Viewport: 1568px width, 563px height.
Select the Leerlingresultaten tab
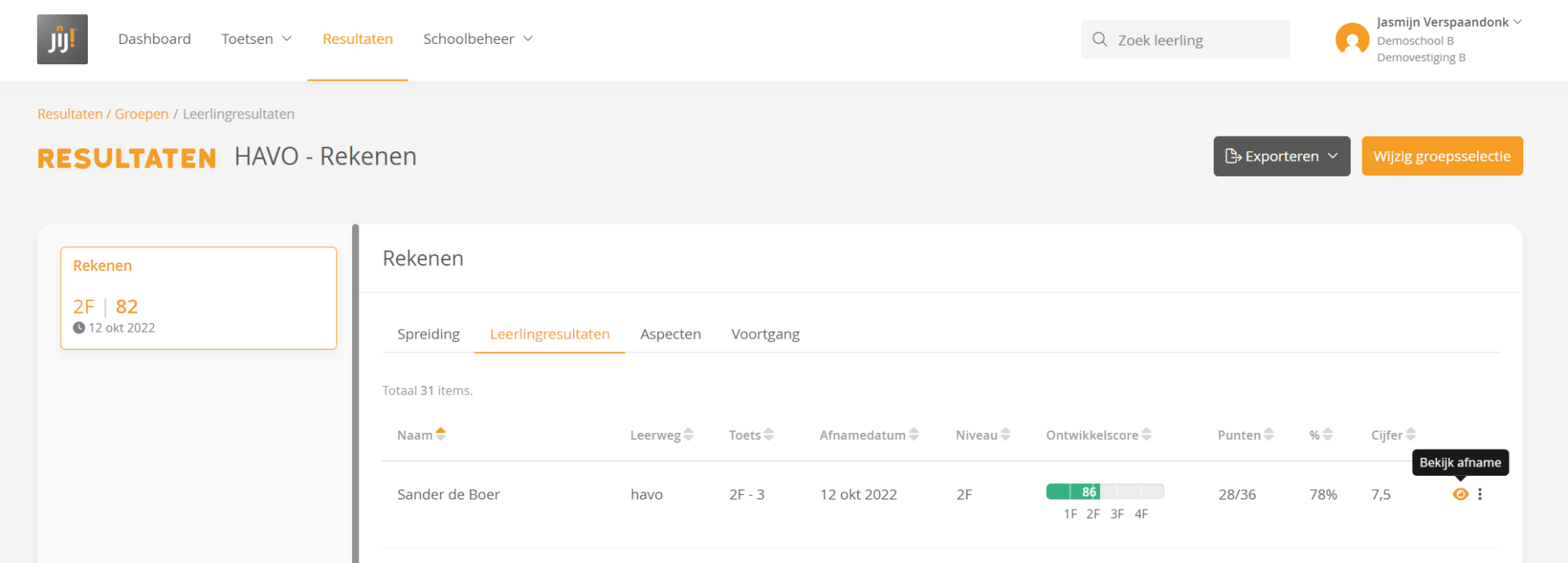click(550, 334)
